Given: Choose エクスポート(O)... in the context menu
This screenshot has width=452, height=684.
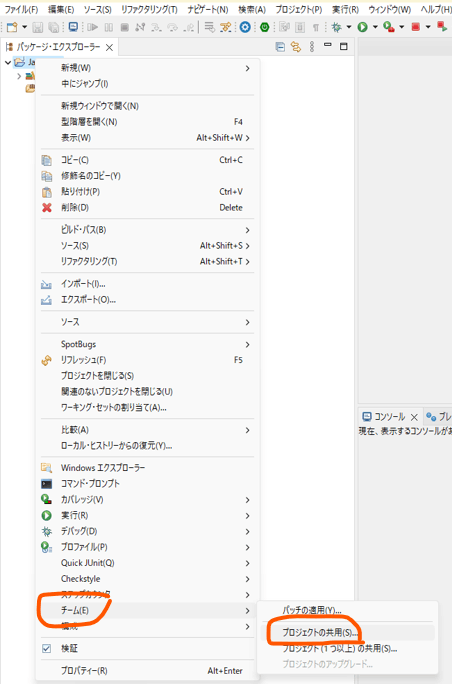Looking at the screenshot, I should 147,300.
